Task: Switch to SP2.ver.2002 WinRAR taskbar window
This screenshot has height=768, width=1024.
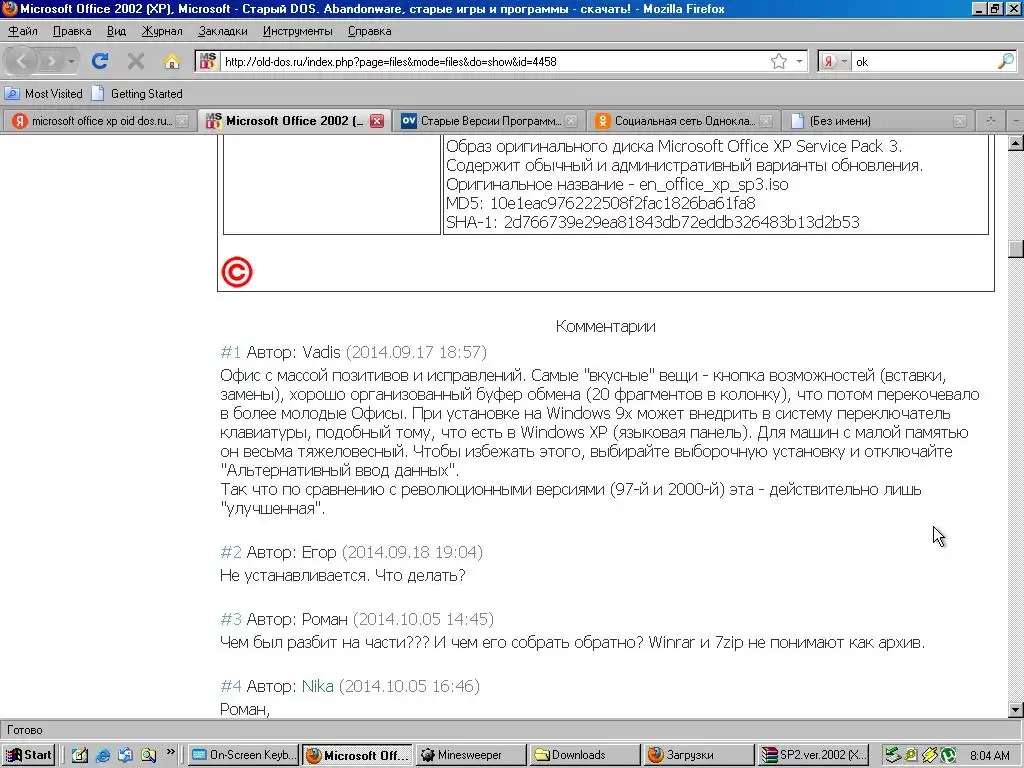Action: point(813,755)
